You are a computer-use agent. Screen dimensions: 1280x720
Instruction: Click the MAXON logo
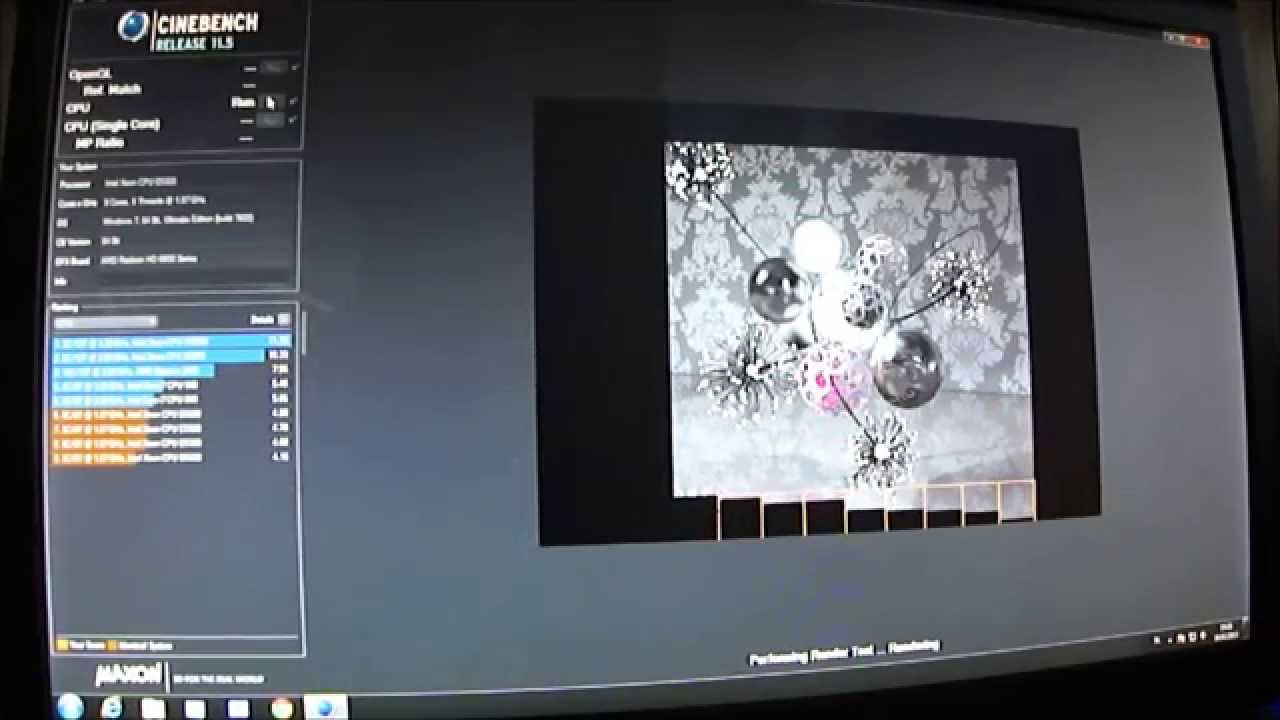[127, 675]
